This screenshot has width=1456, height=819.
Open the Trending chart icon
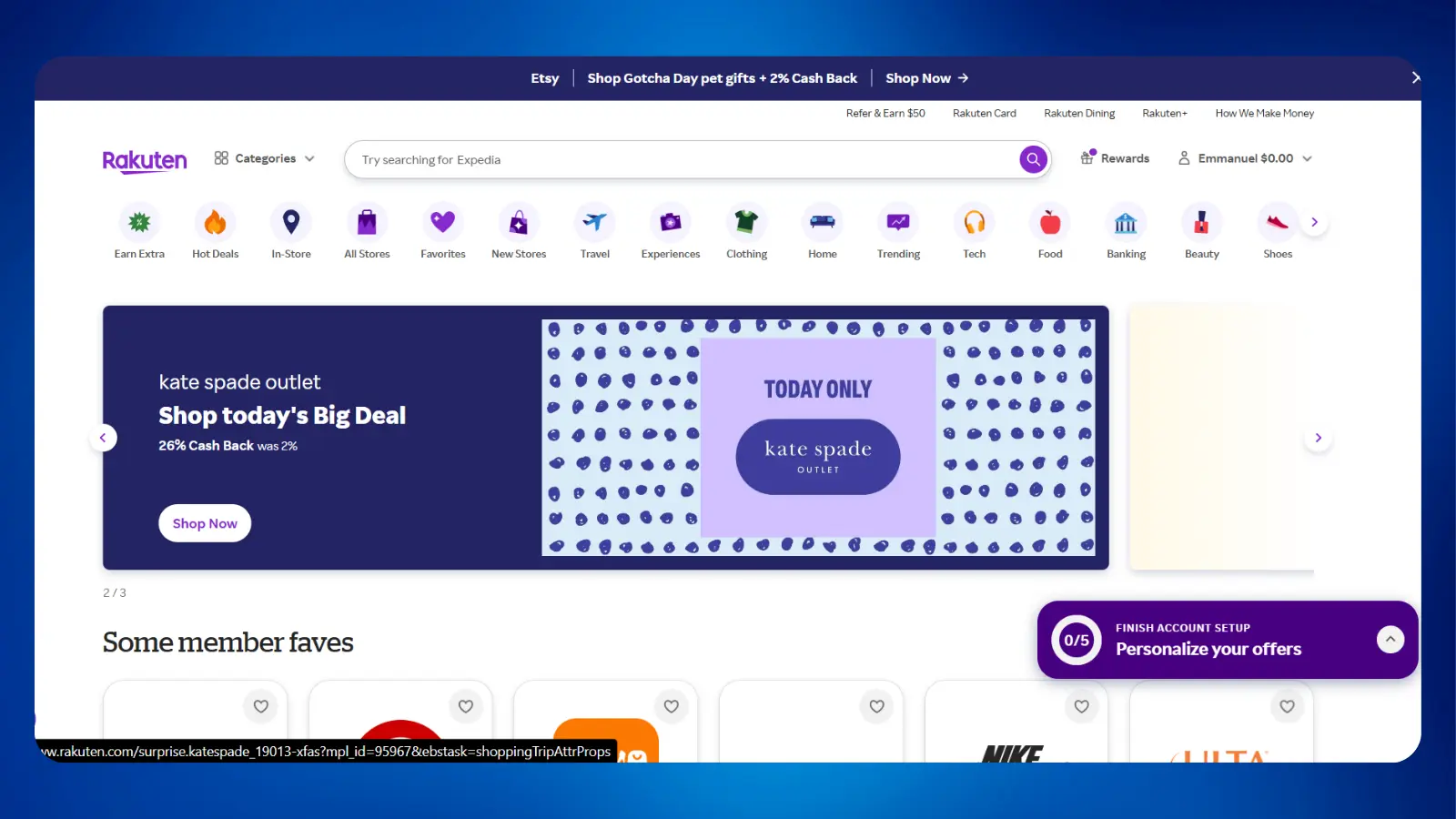pyautogui.click(x=898, y=222)
